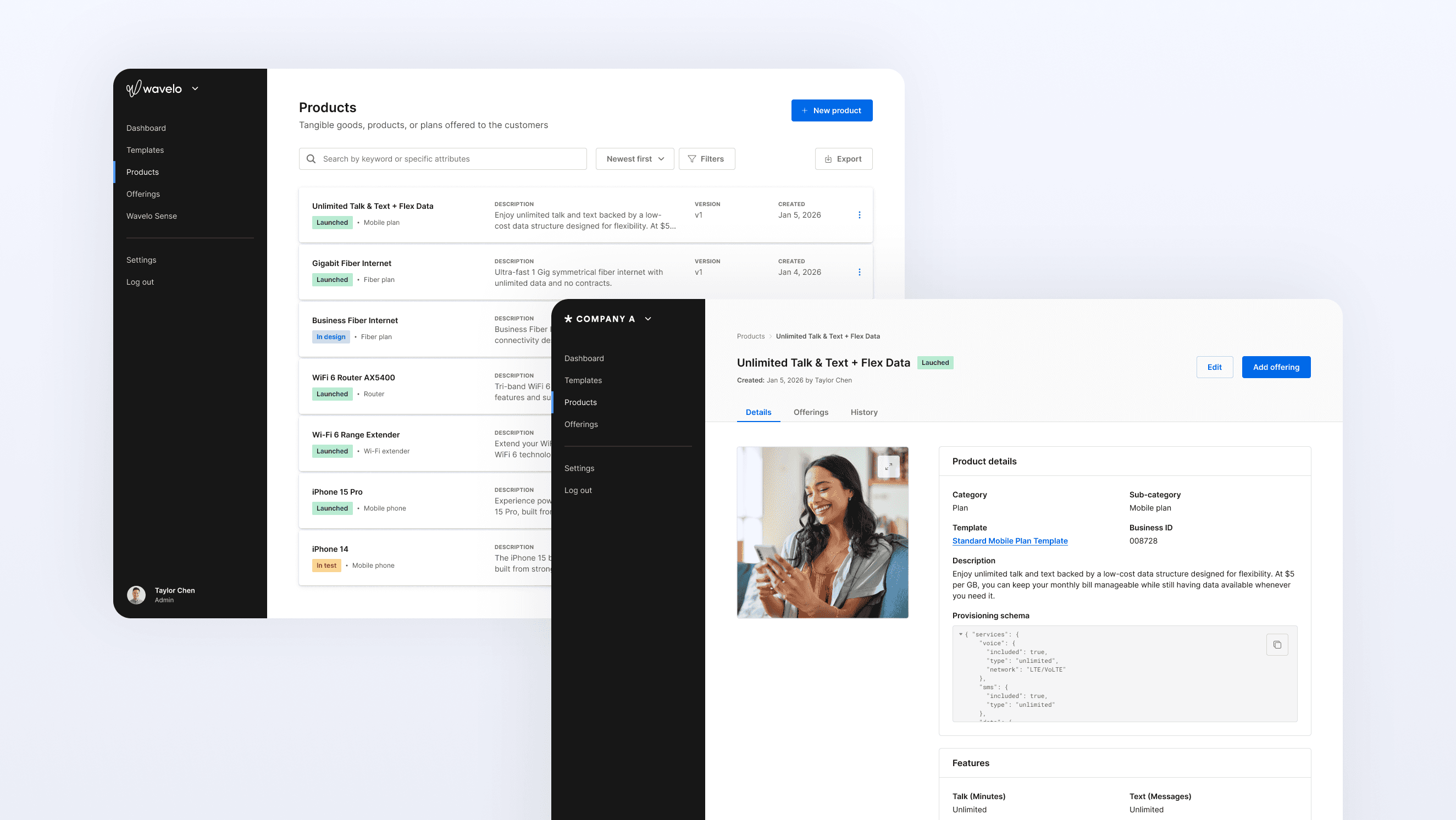Click the Wavelo logo in sidebar
The image size is (1456, 820).
(x=154, y=88)
